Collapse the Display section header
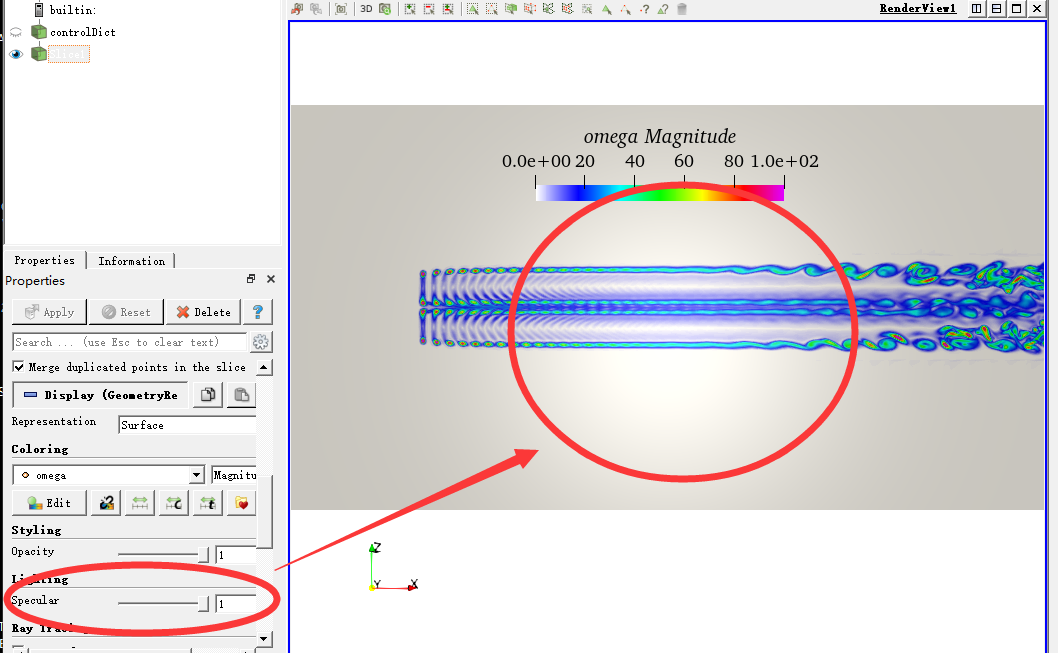The image size is (1058, 653). (x=100, y=395)
